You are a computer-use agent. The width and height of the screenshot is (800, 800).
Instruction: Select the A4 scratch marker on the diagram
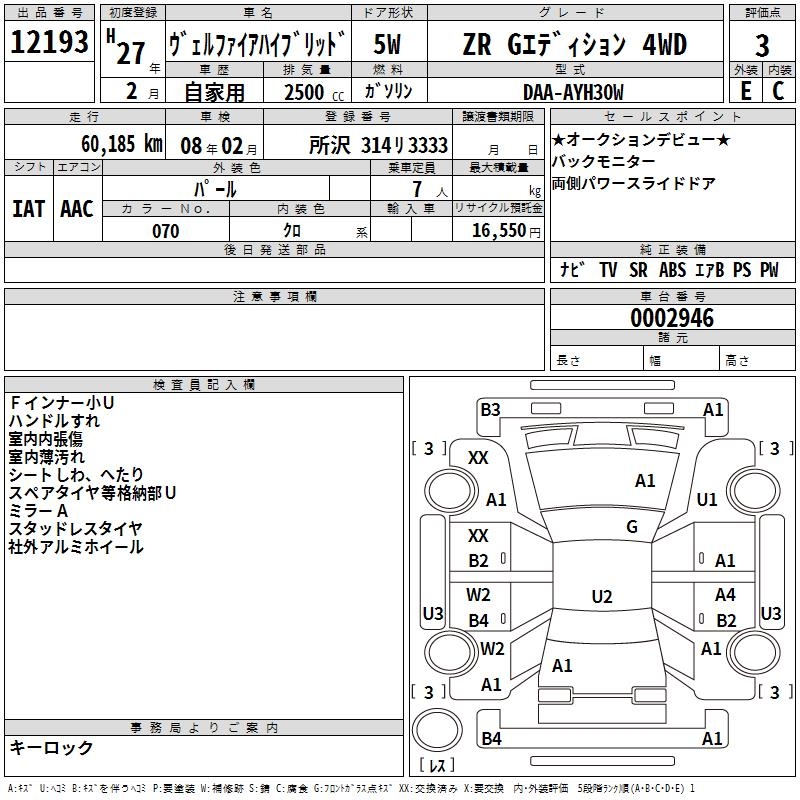click(725, 595)
